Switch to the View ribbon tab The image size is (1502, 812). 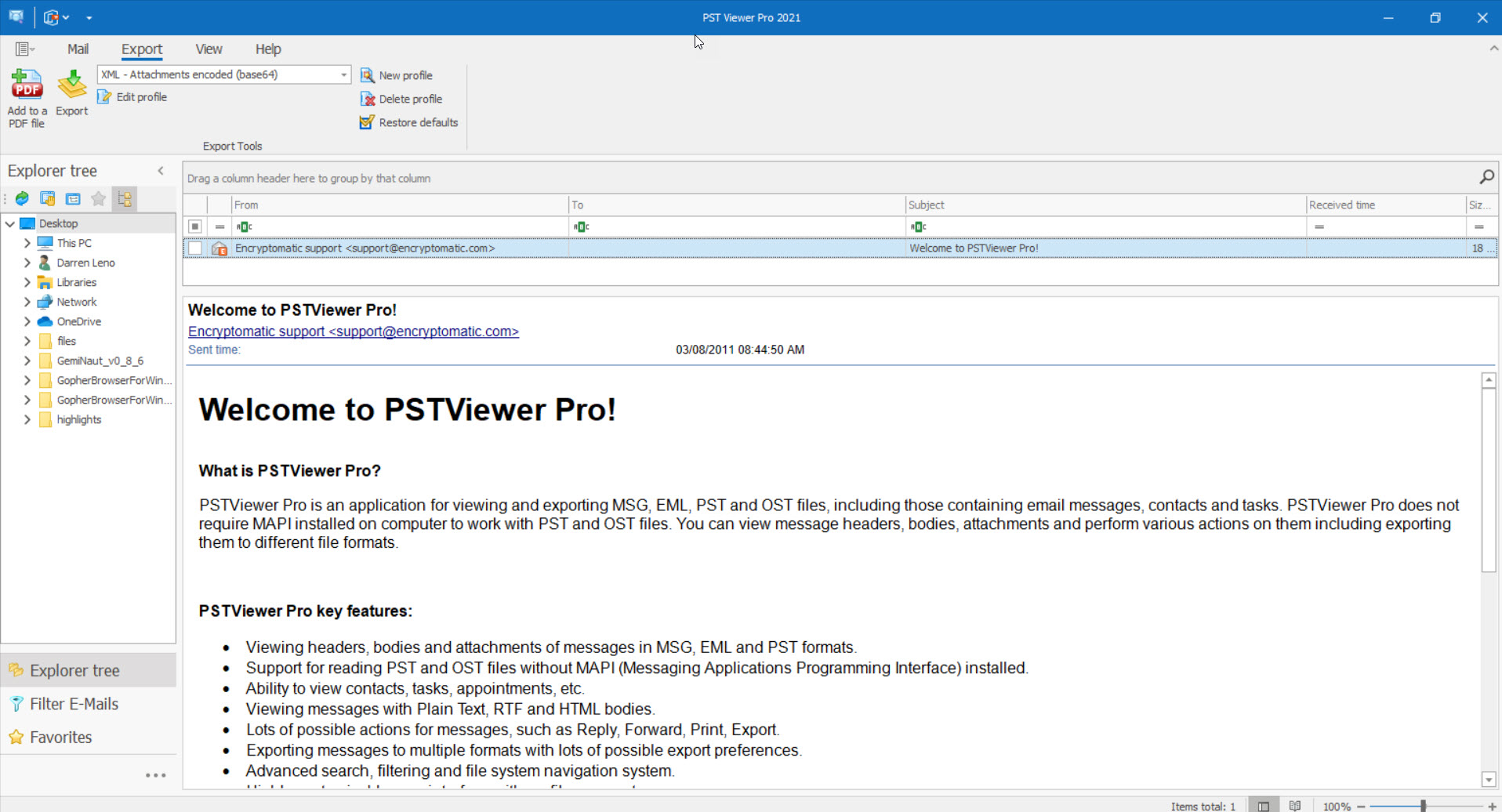(209, 49)
